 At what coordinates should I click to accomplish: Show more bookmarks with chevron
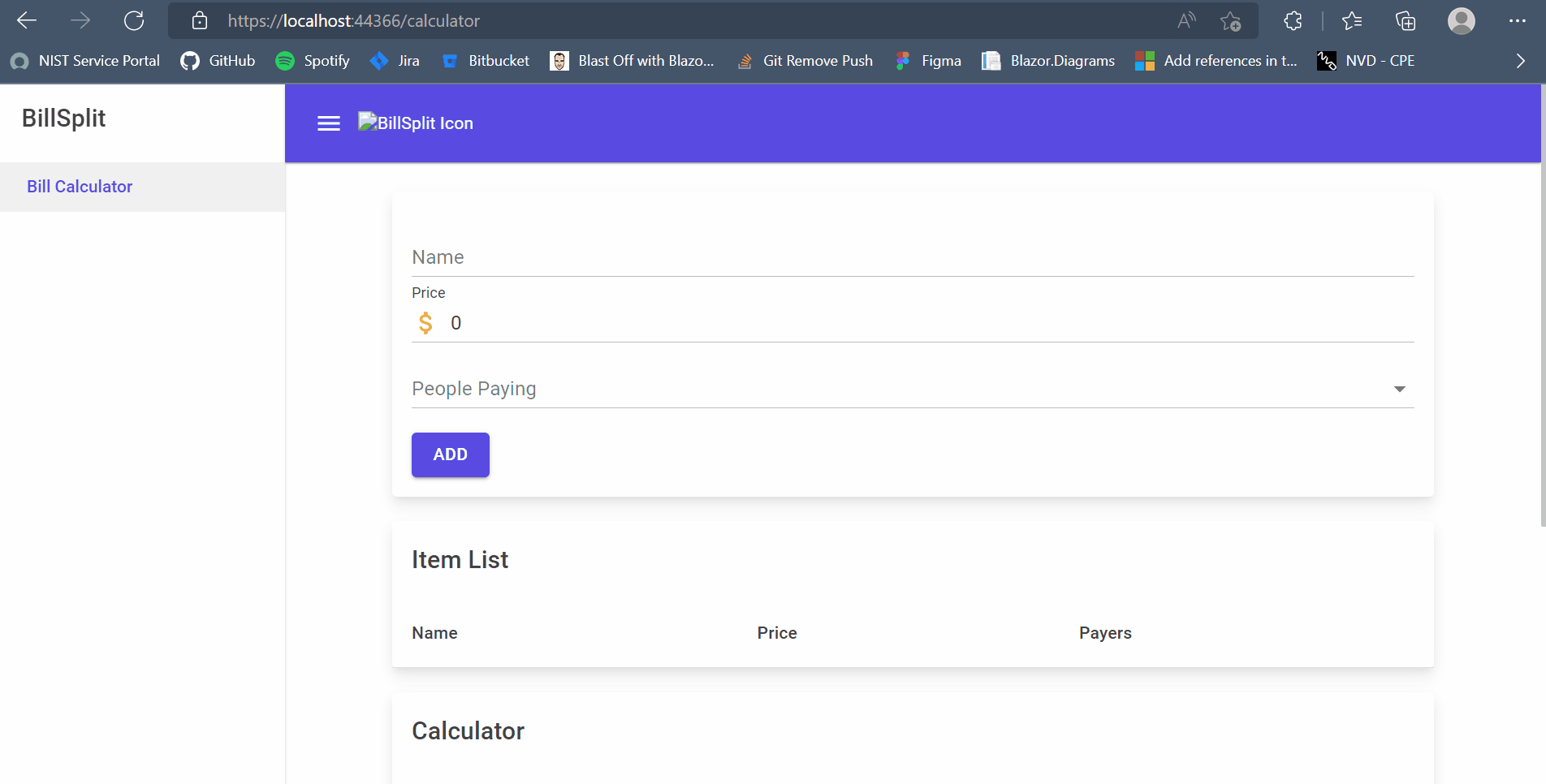pyautogui.click(x=1520, y=61)
